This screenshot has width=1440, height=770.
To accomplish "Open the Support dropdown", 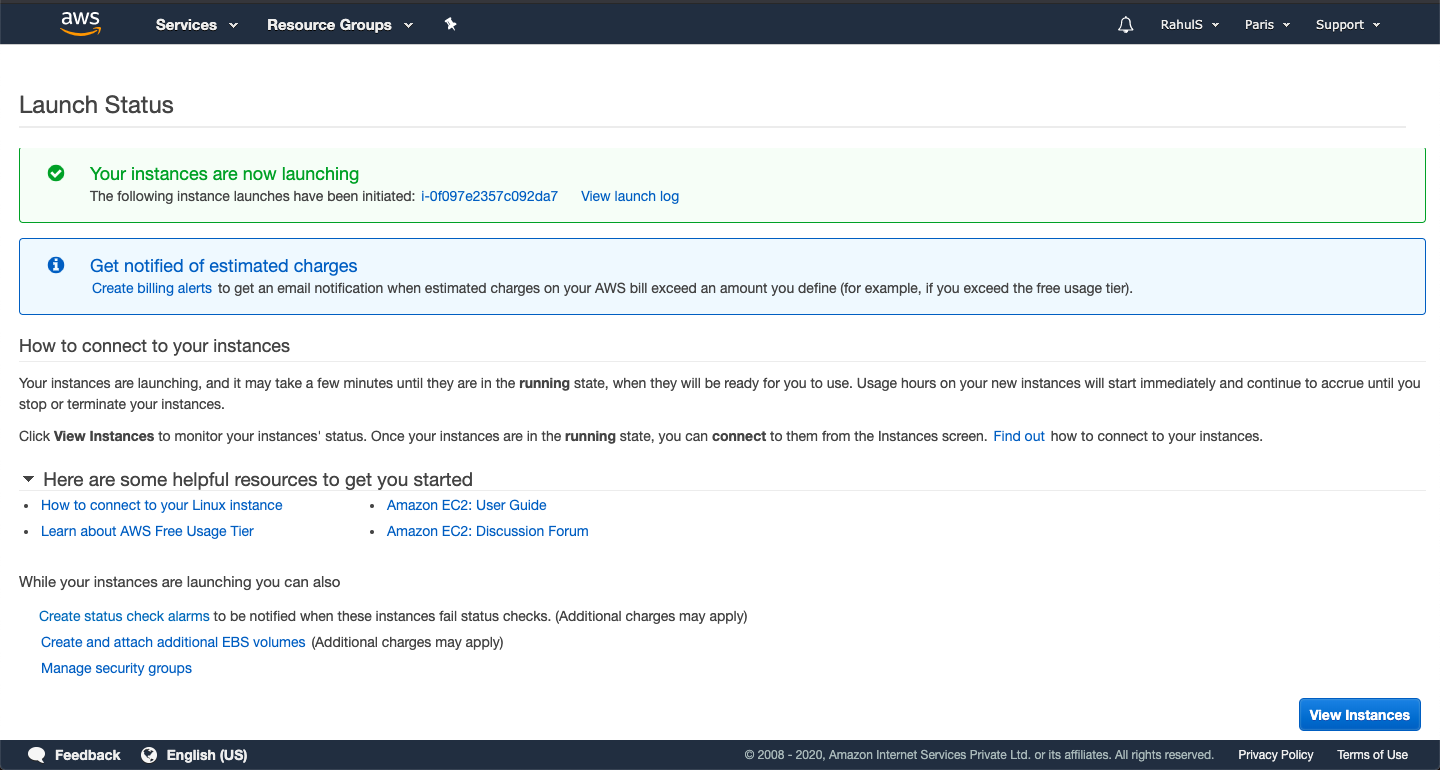I will pos(1347,24).
